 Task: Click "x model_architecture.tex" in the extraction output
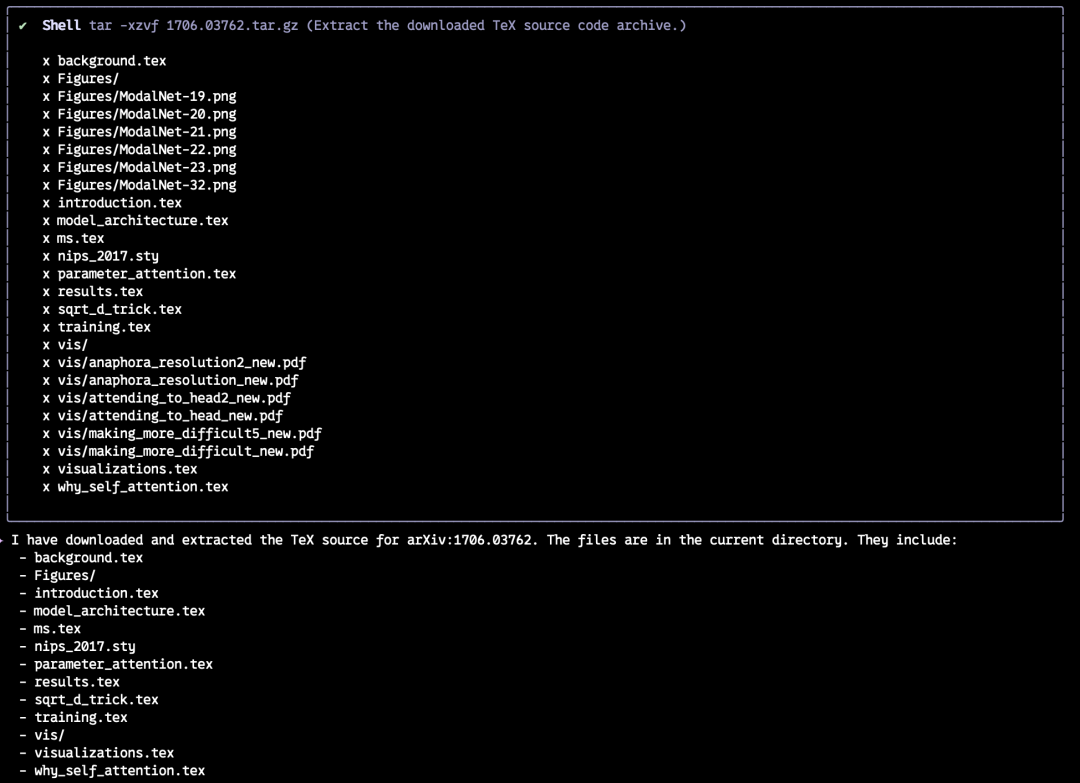[x=135, y=220]
